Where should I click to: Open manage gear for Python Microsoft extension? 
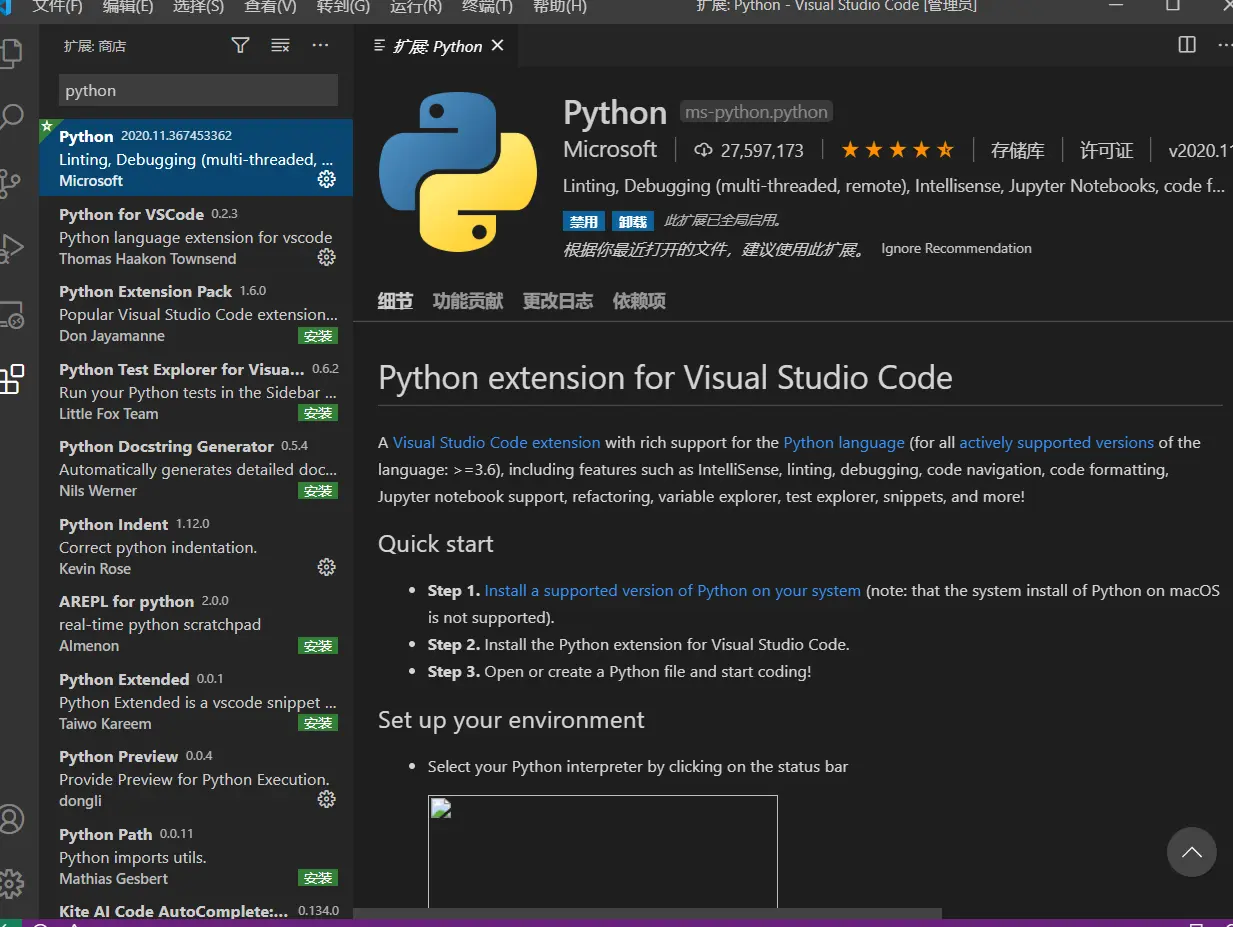pos(326,179)
